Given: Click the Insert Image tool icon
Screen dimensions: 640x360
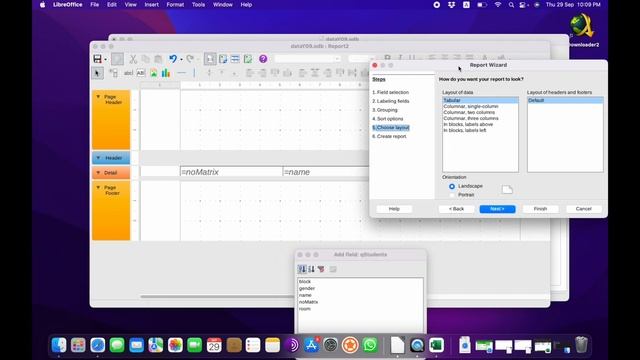Looking at the screenshot, I should tap(153, 73).
